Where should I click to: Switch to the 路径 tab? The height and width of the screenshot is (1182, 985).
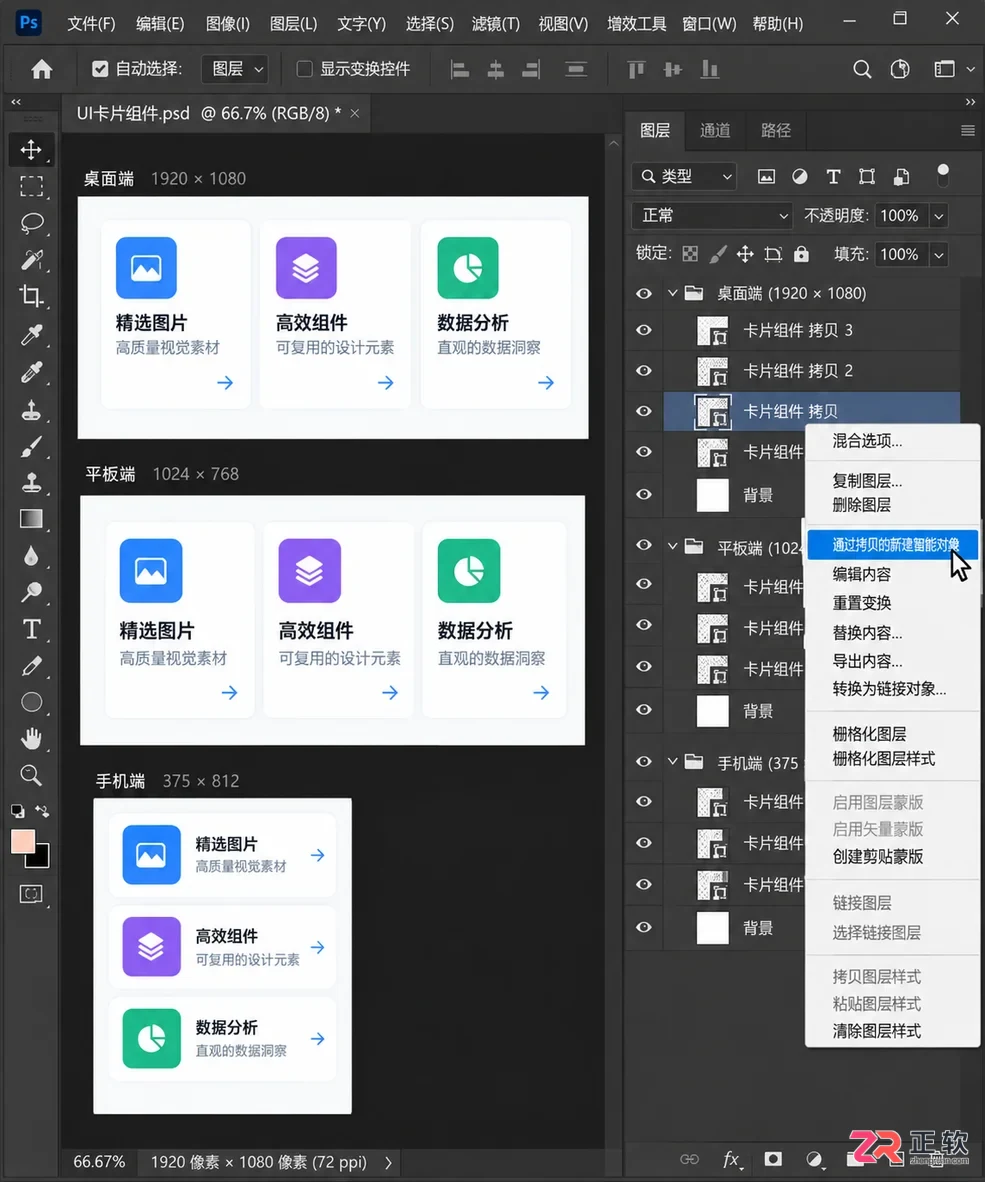[775, 131]
